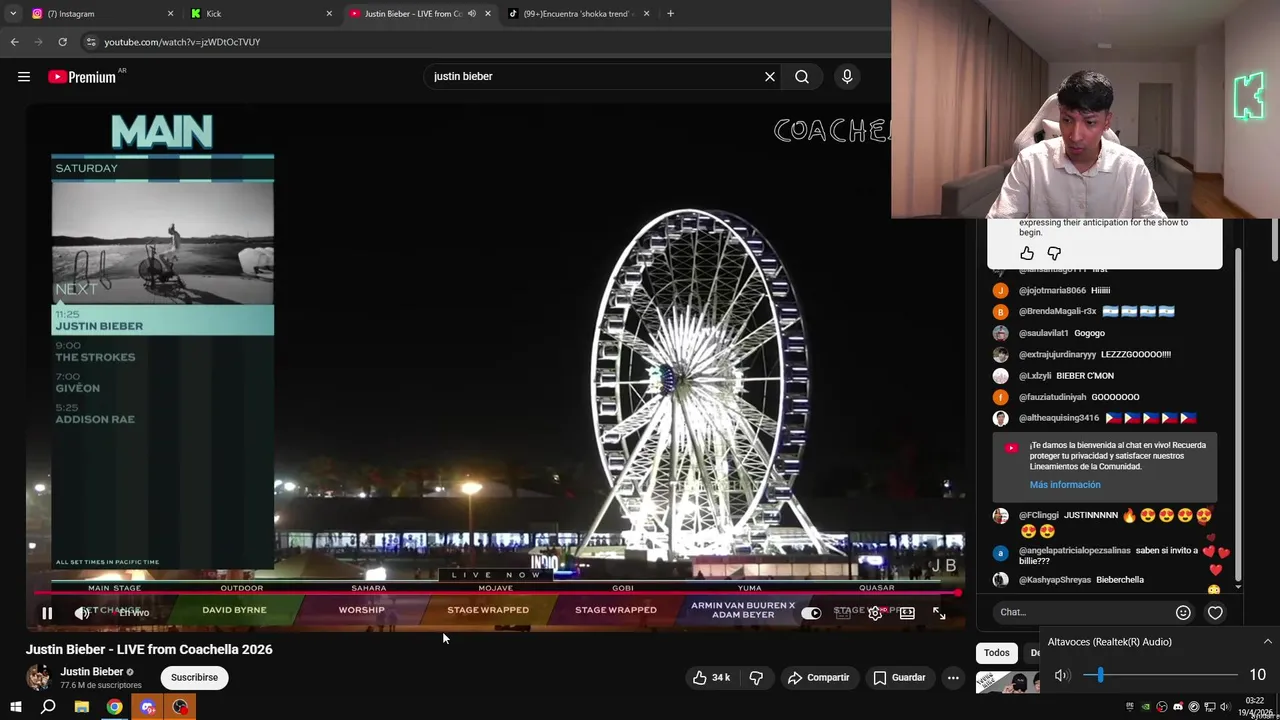Expand the audio device list chevron
1280x720 pixels.
click(1267, 642)
